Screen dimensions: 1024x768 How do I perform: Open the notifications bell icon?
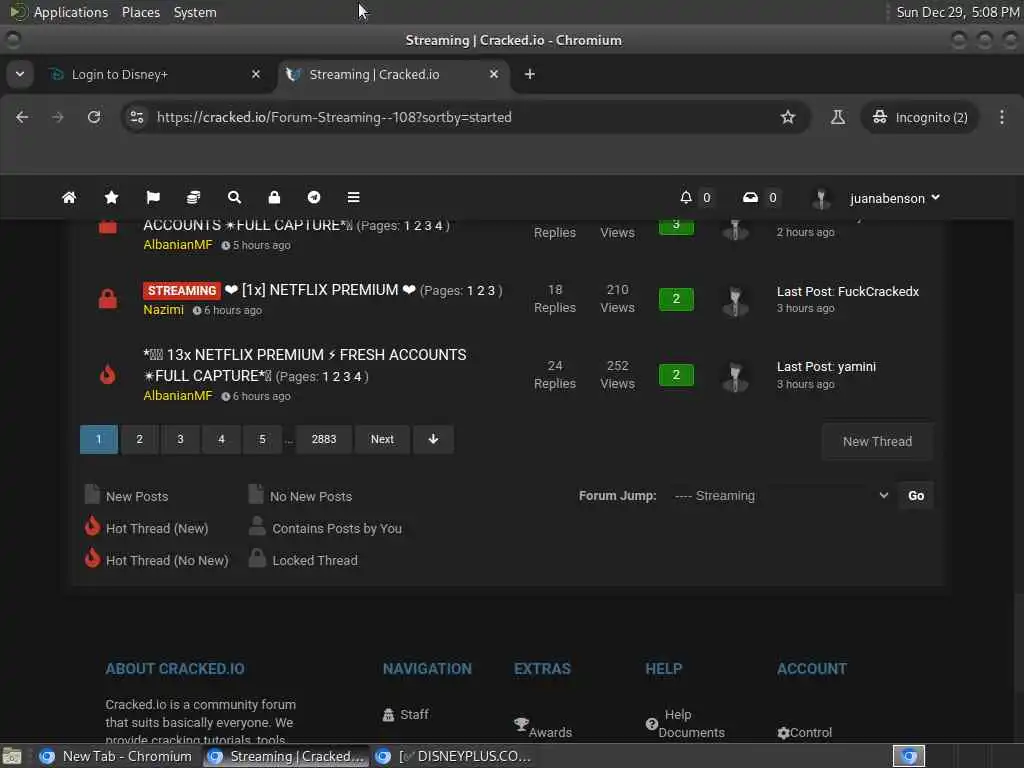point(686,197)
